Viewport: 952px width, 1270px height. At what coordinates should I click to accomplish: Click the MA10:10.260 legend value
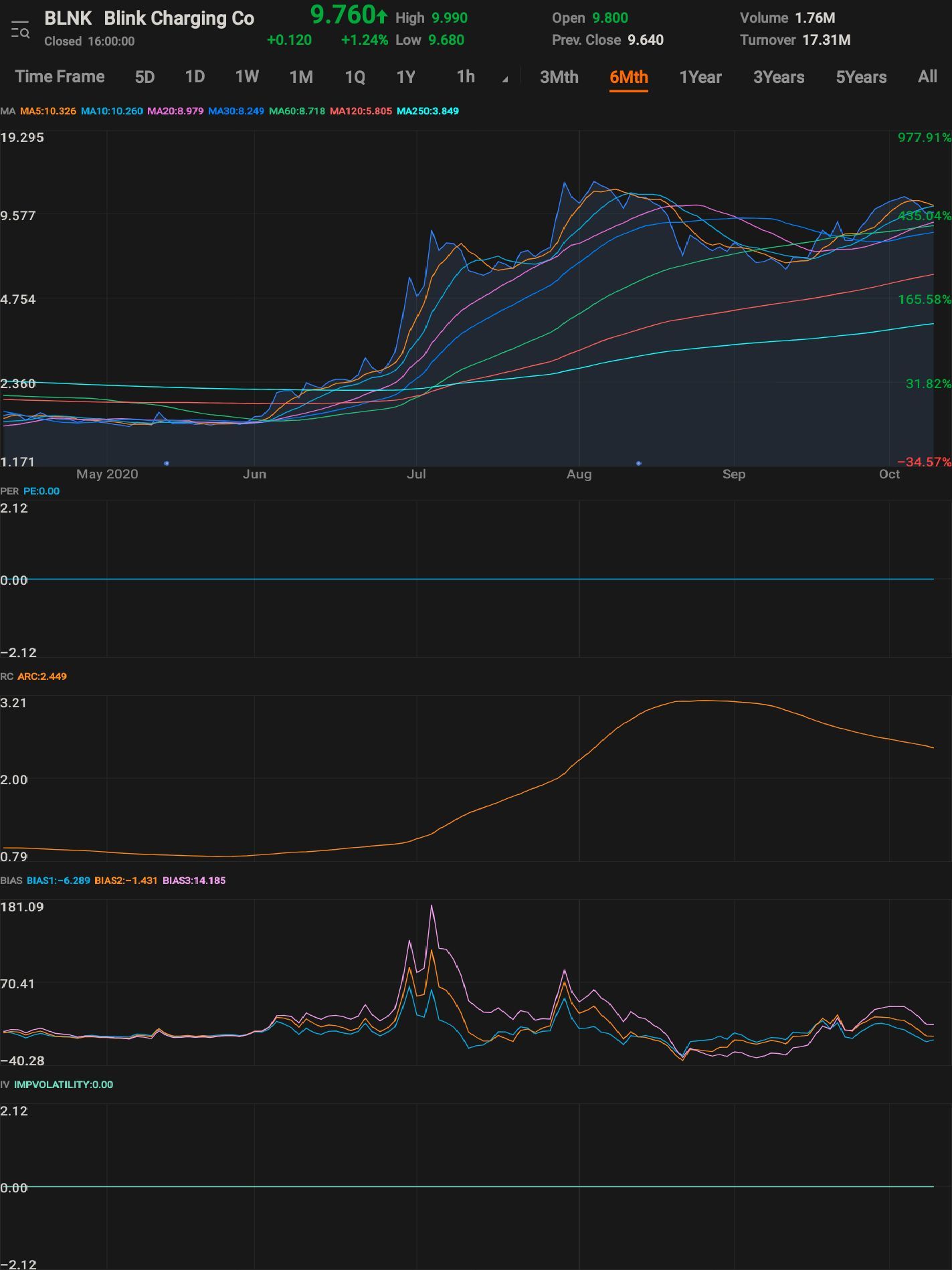[x=112, y=111]
